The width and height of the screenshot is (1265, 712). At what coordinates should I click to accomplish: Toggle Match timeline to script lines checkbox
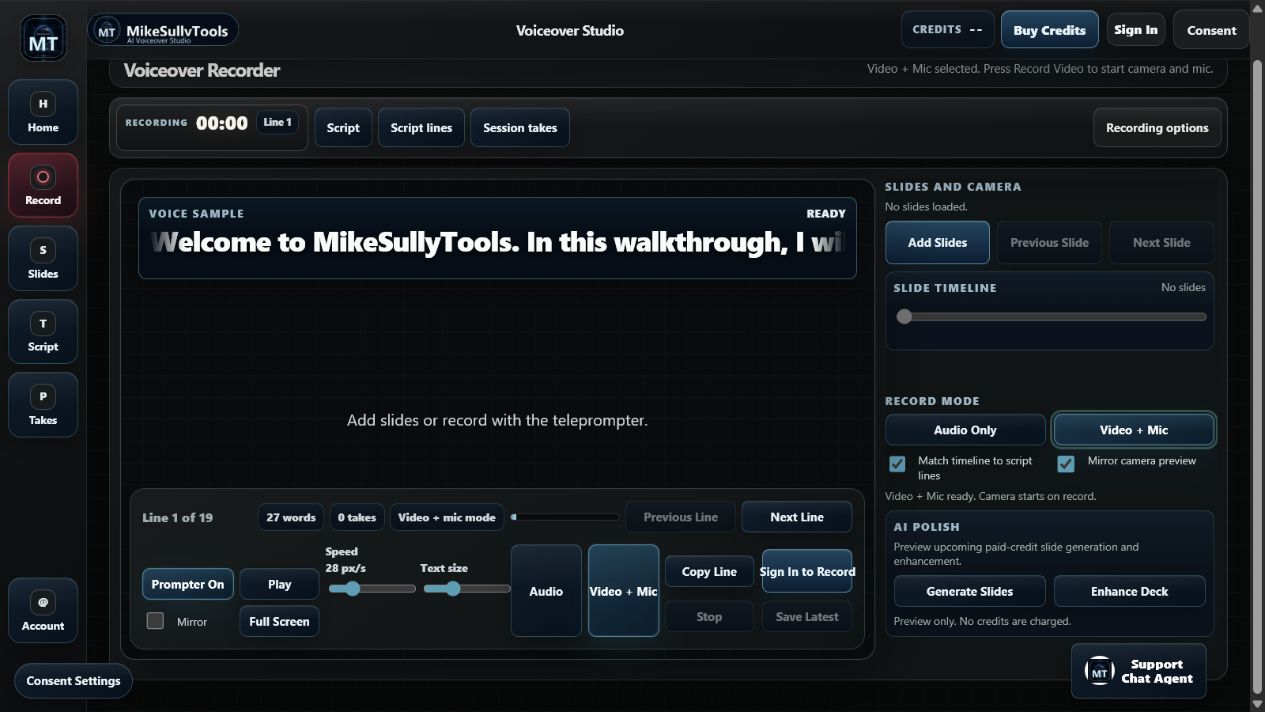tap(897, 464)
